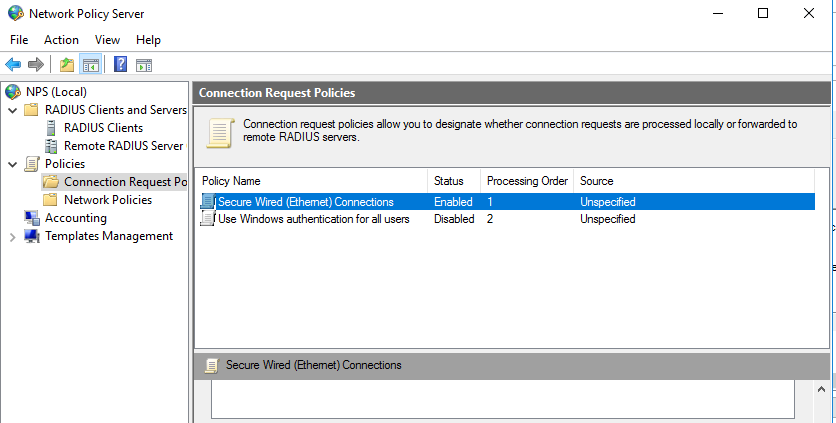Click the Policies scroll icon in the tree

coord(32,164)
